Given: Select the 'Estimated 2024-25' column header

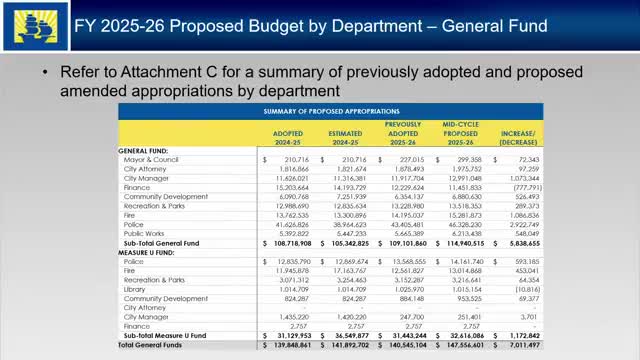Looking at the screenshot, I should click(345, 138).
